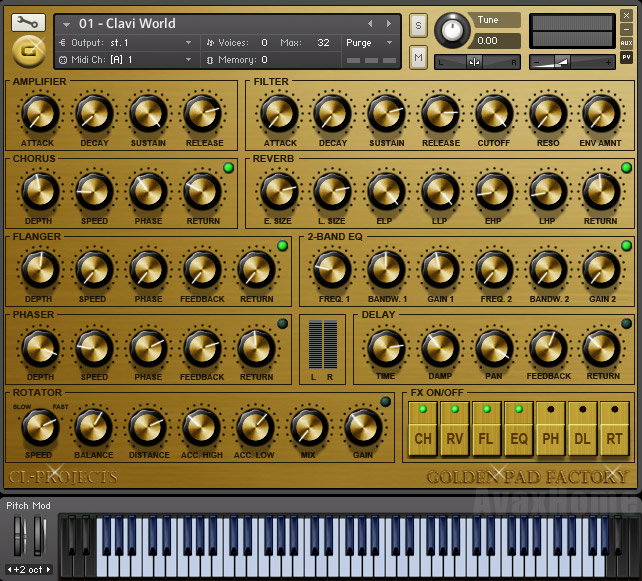This screenshot has height=581, width=642.
Task: Click the Phaser Speed knob
Action: [94, 348]
